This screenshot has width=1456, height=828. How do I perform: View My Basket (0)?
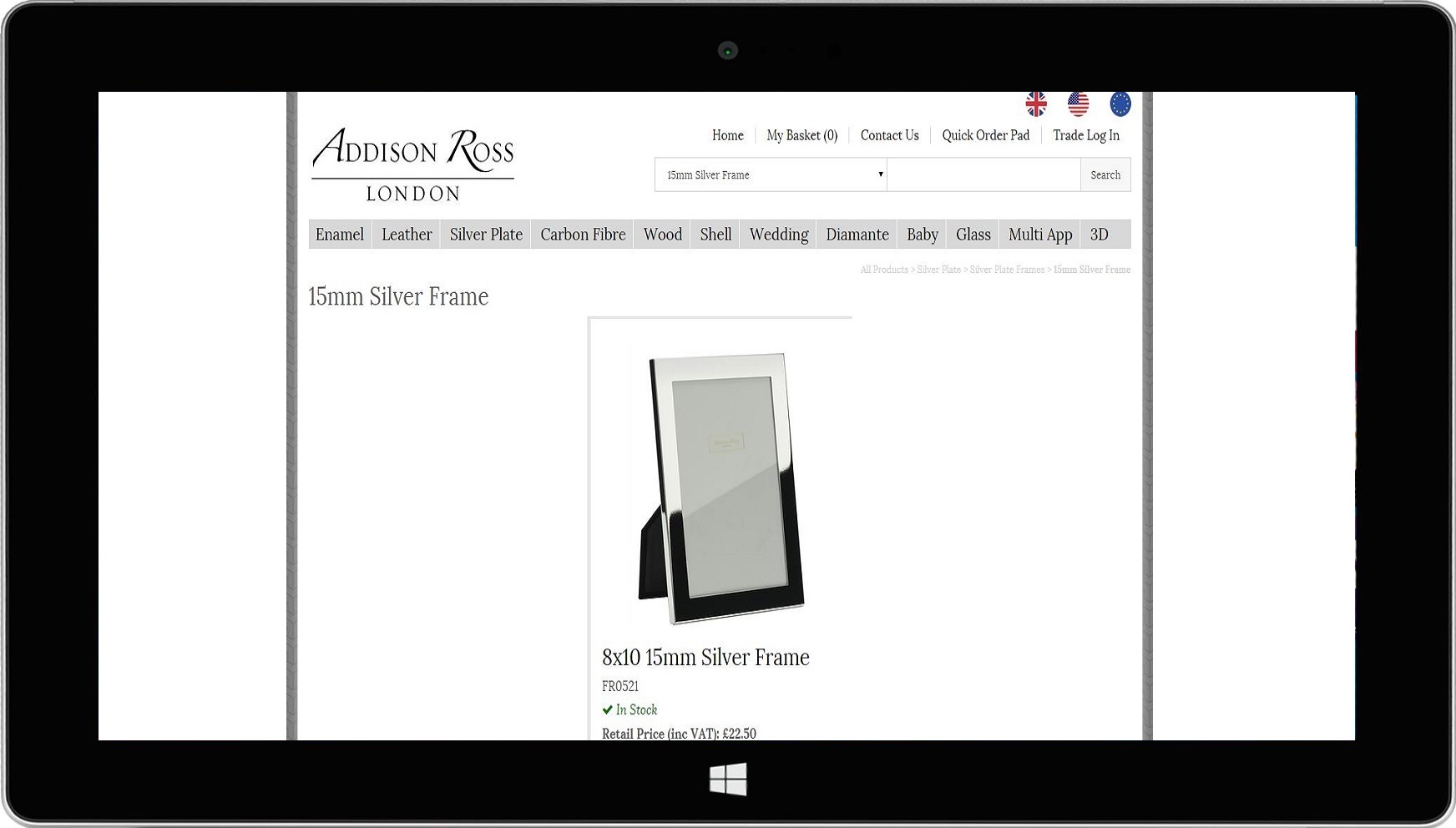[x=801, y=135]
